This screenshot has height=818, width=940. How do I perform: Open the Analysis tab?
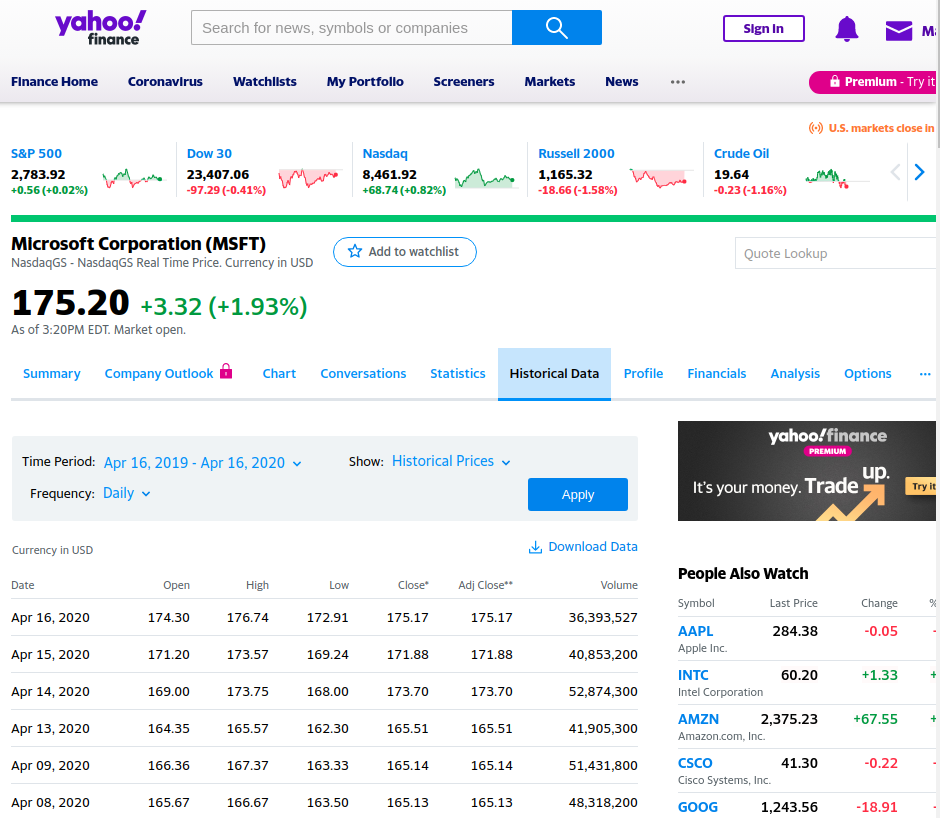pos(795,374)
